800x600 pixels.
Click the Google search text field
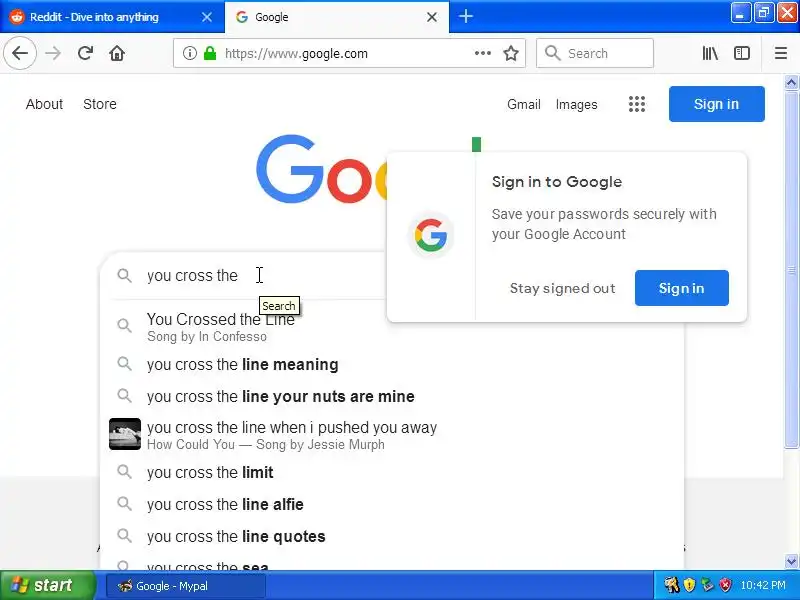[265, 276]
